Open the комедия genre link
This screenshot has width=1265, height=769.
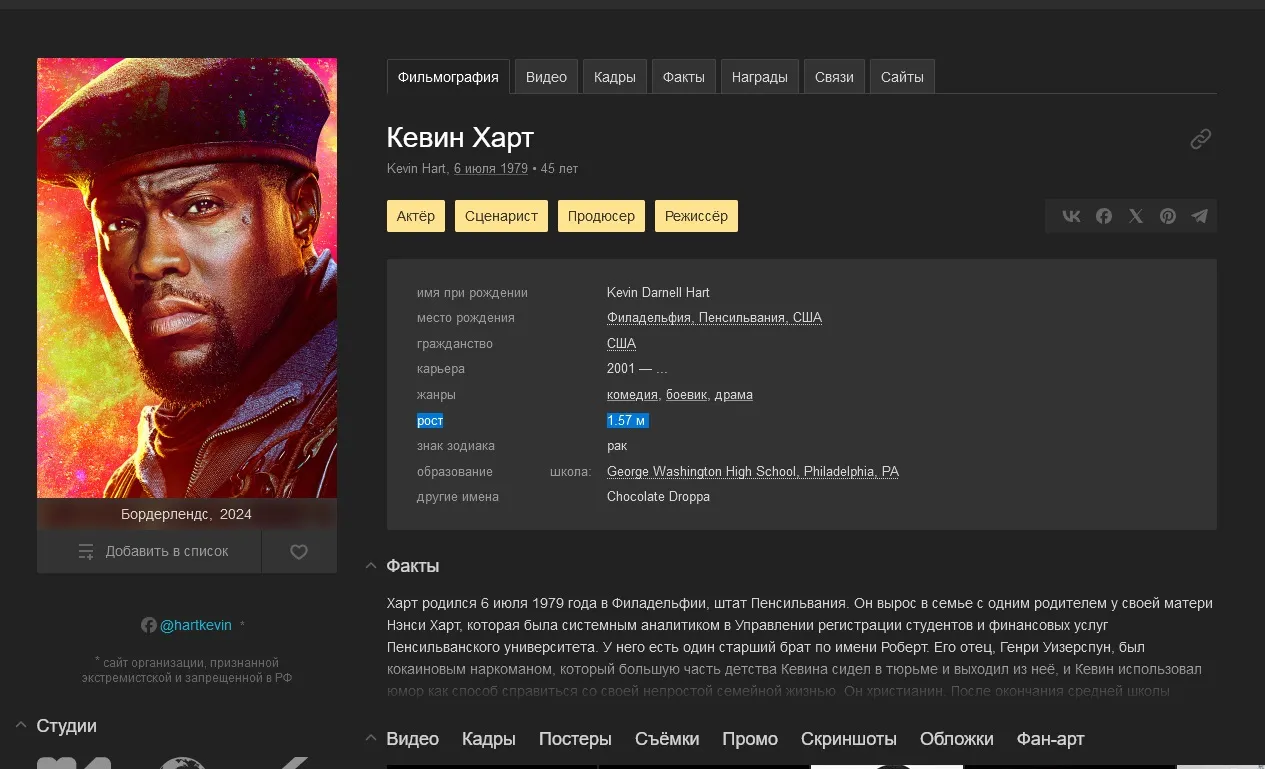632,395
